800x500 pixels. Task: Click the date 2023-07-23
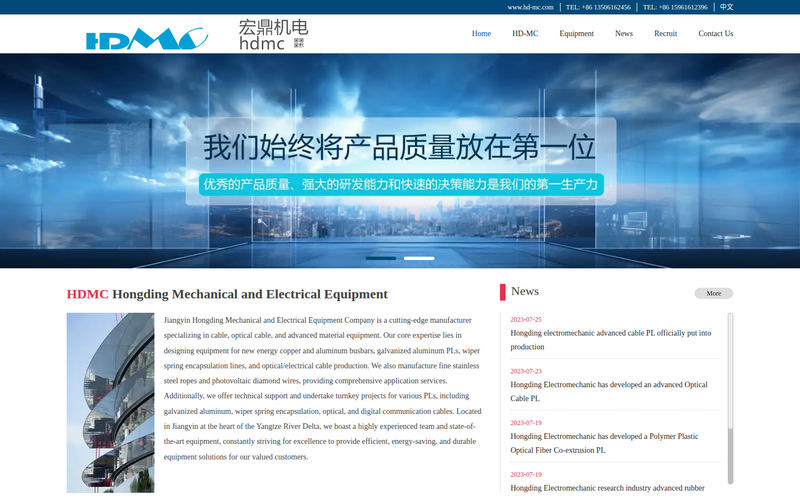[x=526, y=371]
